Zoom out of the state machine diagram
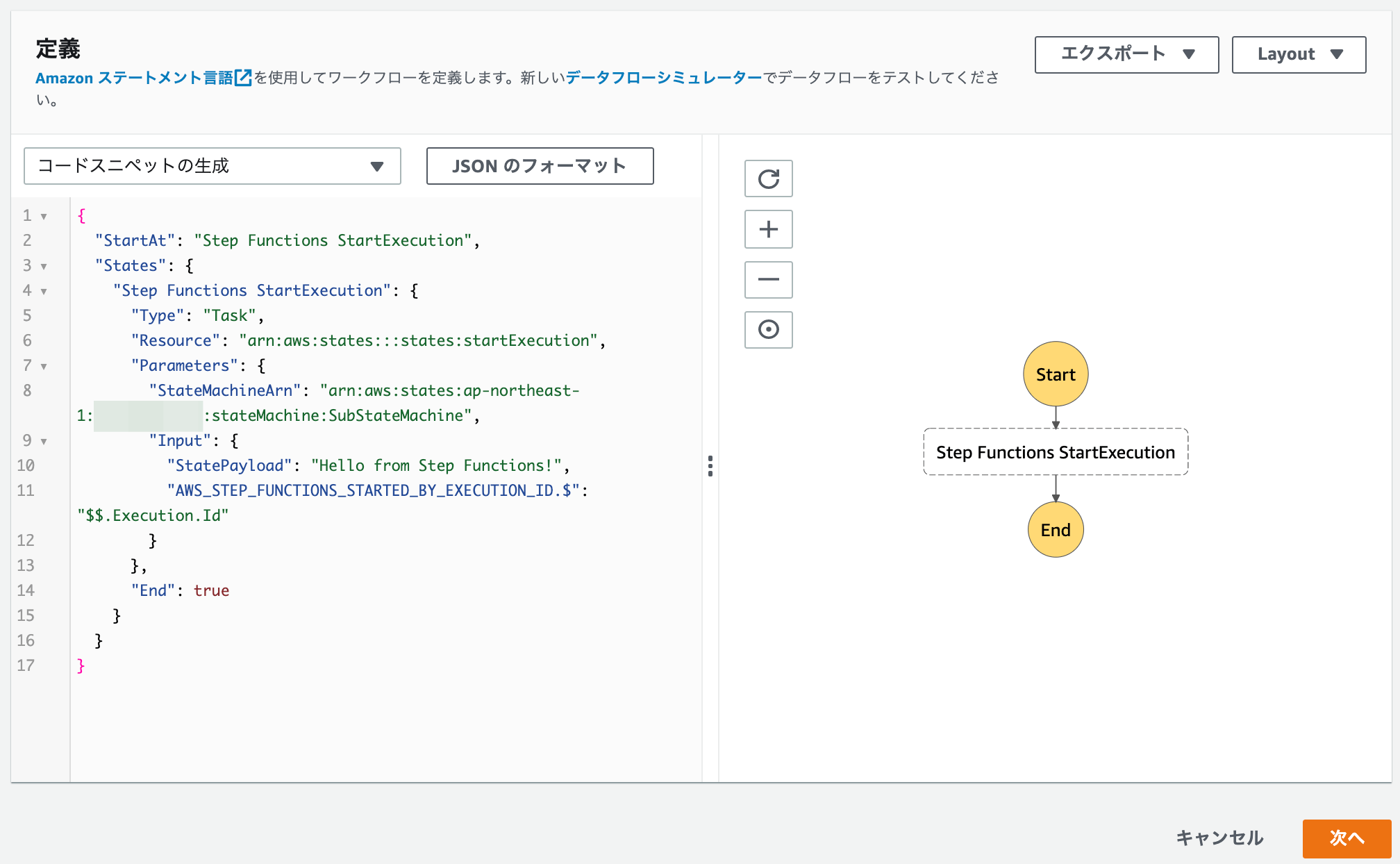Image resolution: width=1400 pixels, height=864 pixels. point(768,279)
